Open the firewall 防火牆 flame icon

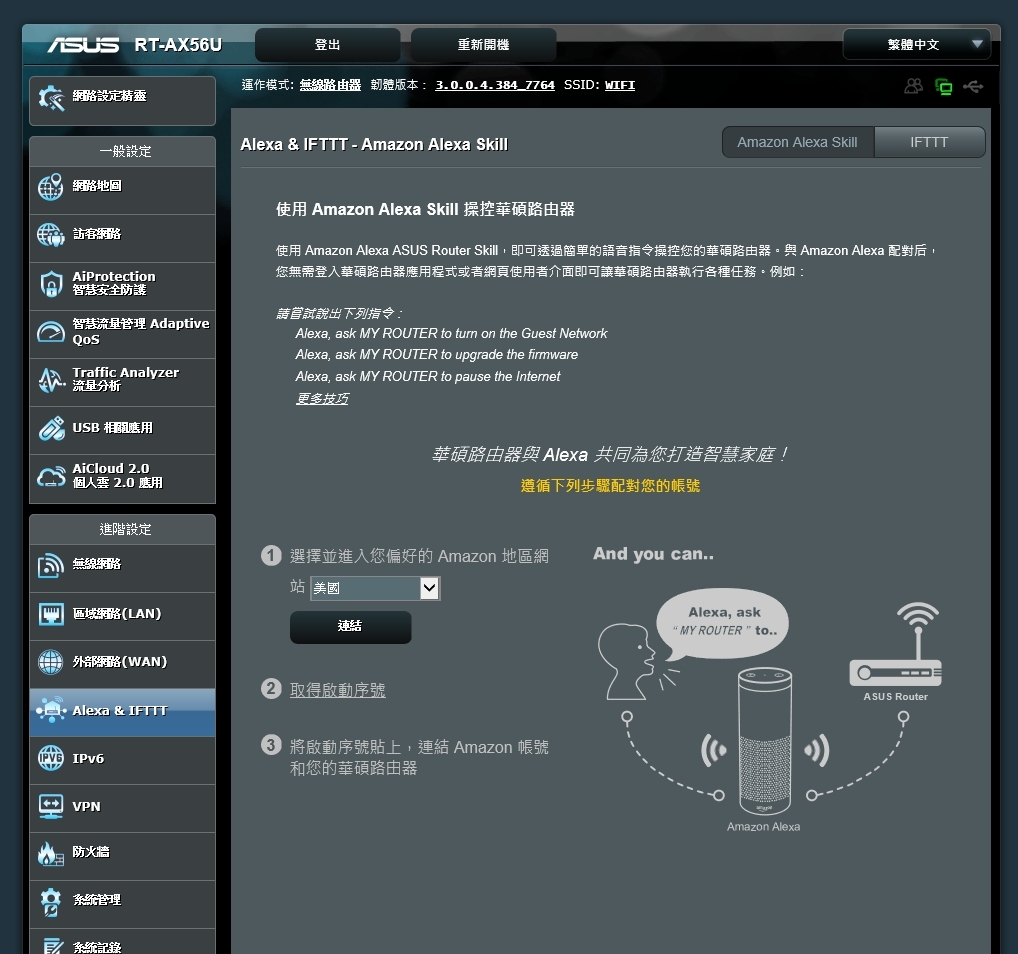point(51,853)
